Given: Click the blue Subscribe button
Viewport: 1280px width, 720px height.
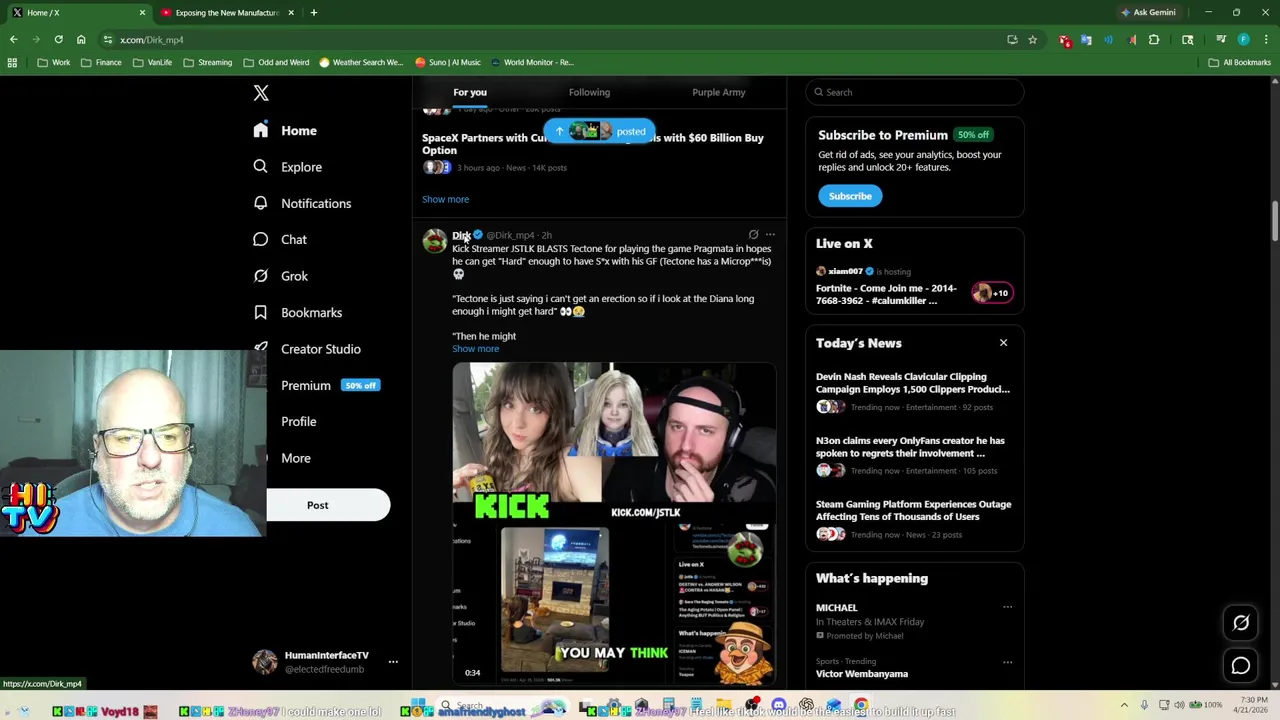Looking at the screenshot, I should (x=850, y=196).
